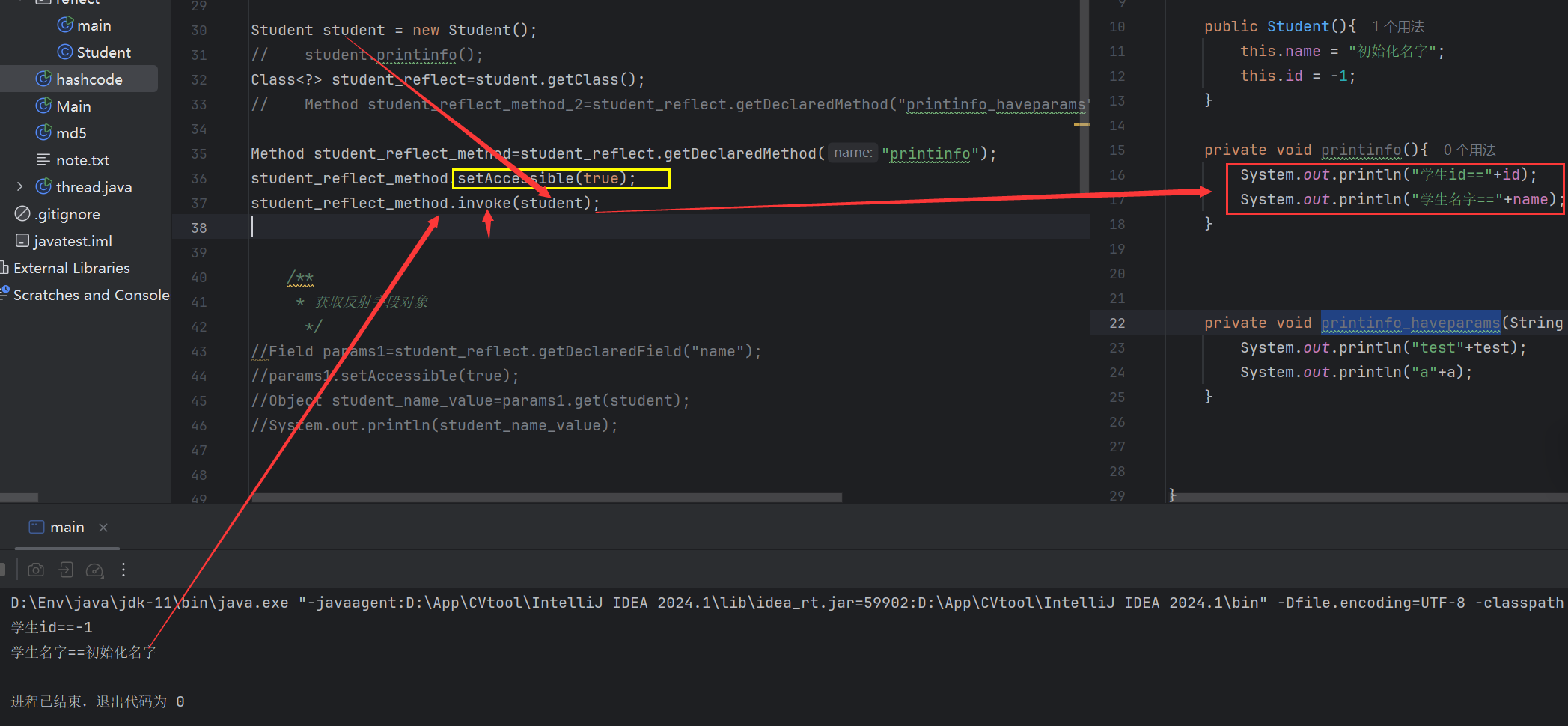
Task: Click line number 38 in the left gutter
Action: point(198,228)
